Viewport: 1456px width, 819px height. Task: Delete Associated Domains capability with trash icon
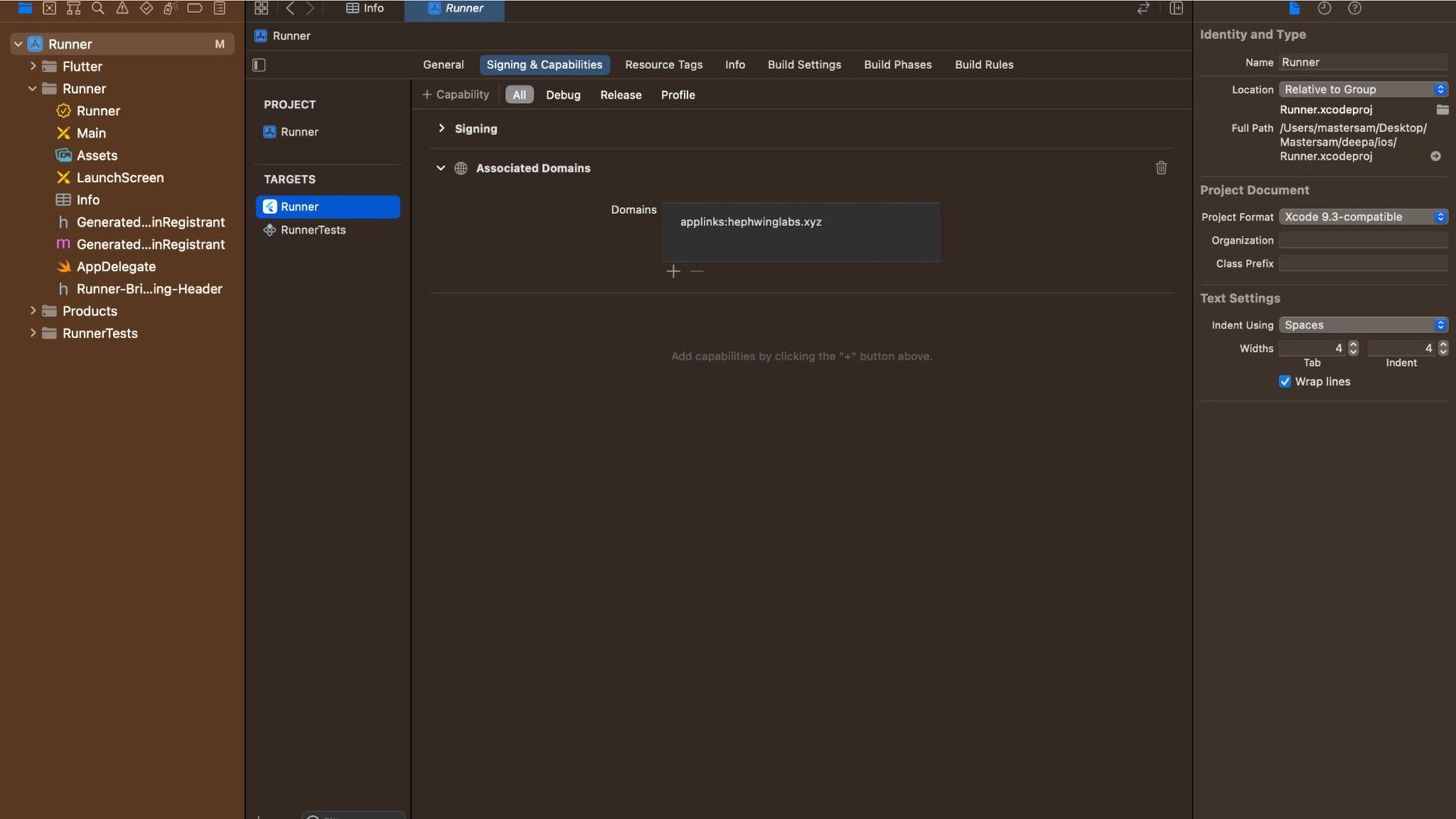pyautogui.click(x=1161, y=168)
